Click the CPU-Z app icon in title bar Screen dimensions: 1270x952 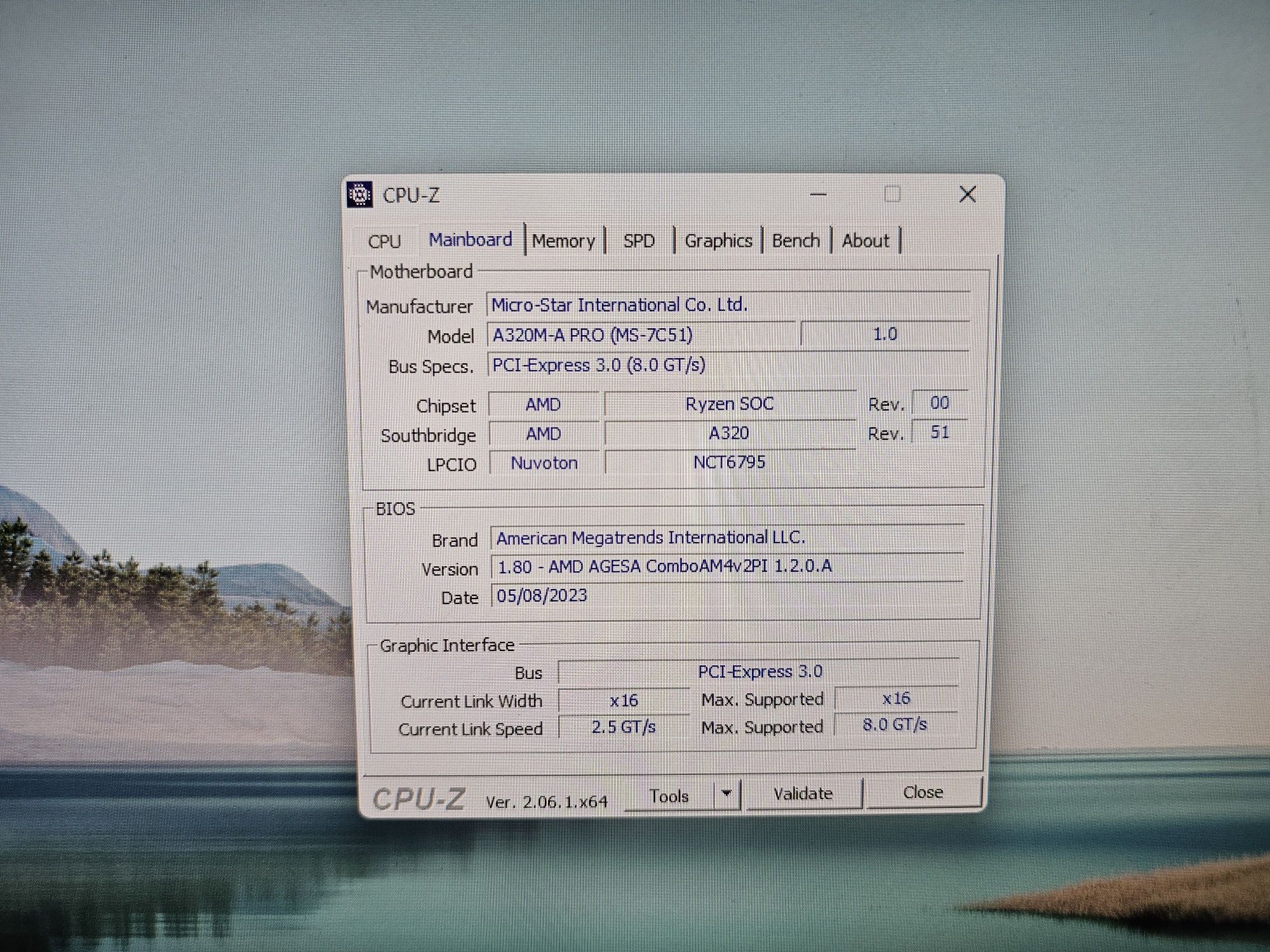pos(359,195)
